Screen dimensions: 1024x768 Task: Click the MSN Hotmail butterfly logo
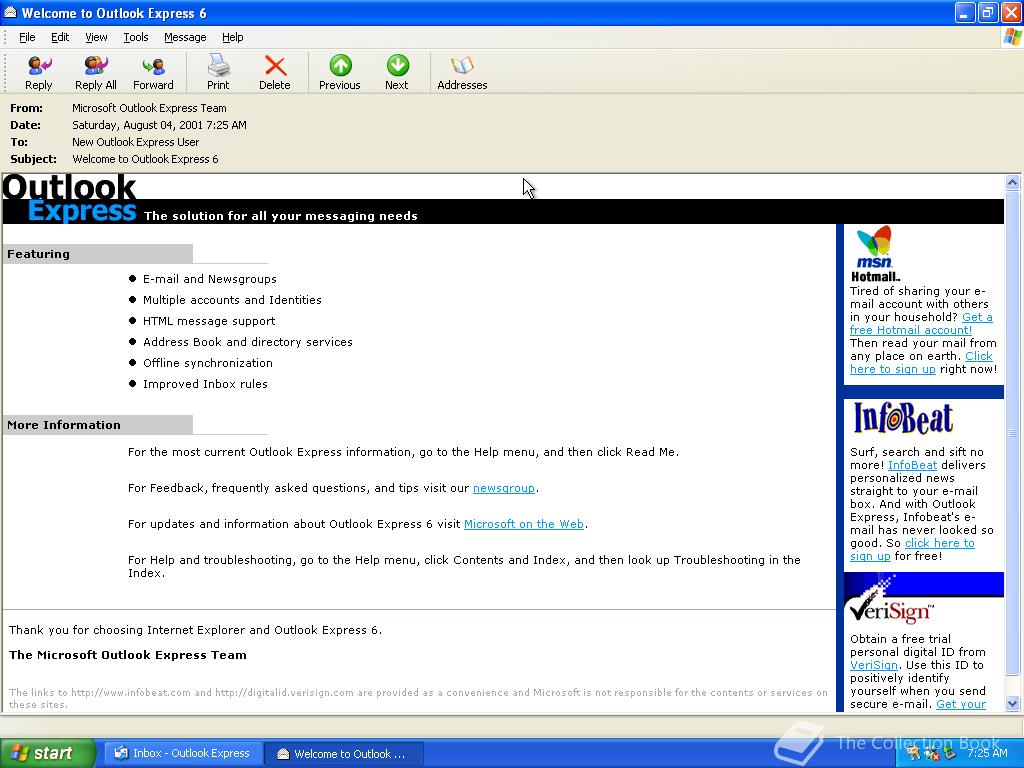click(x=874, y=253)
